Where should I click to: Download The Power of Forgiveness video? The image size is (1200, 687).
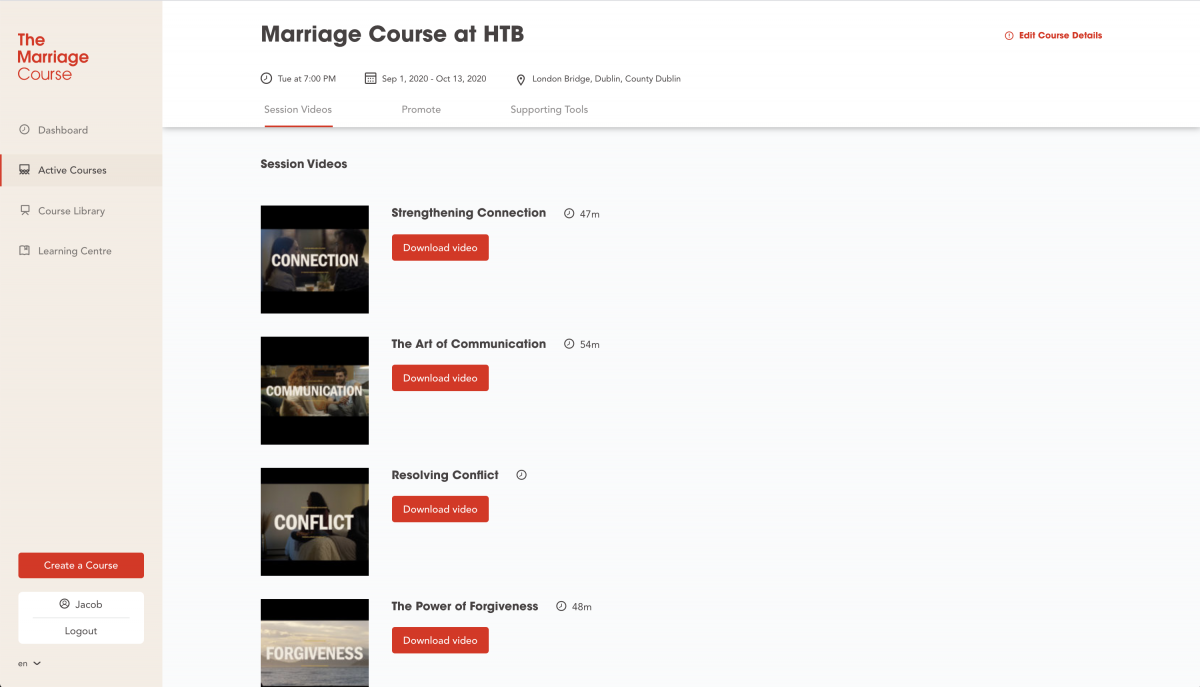pyautogui.click(x=440, y=640)
